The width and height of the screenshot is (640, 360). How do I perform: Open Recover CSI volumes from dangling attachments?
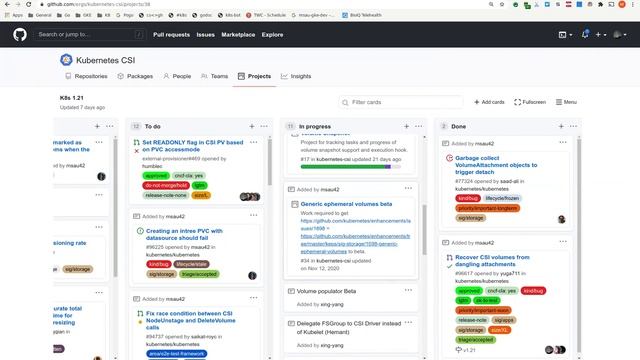click(x=492, y=260)
